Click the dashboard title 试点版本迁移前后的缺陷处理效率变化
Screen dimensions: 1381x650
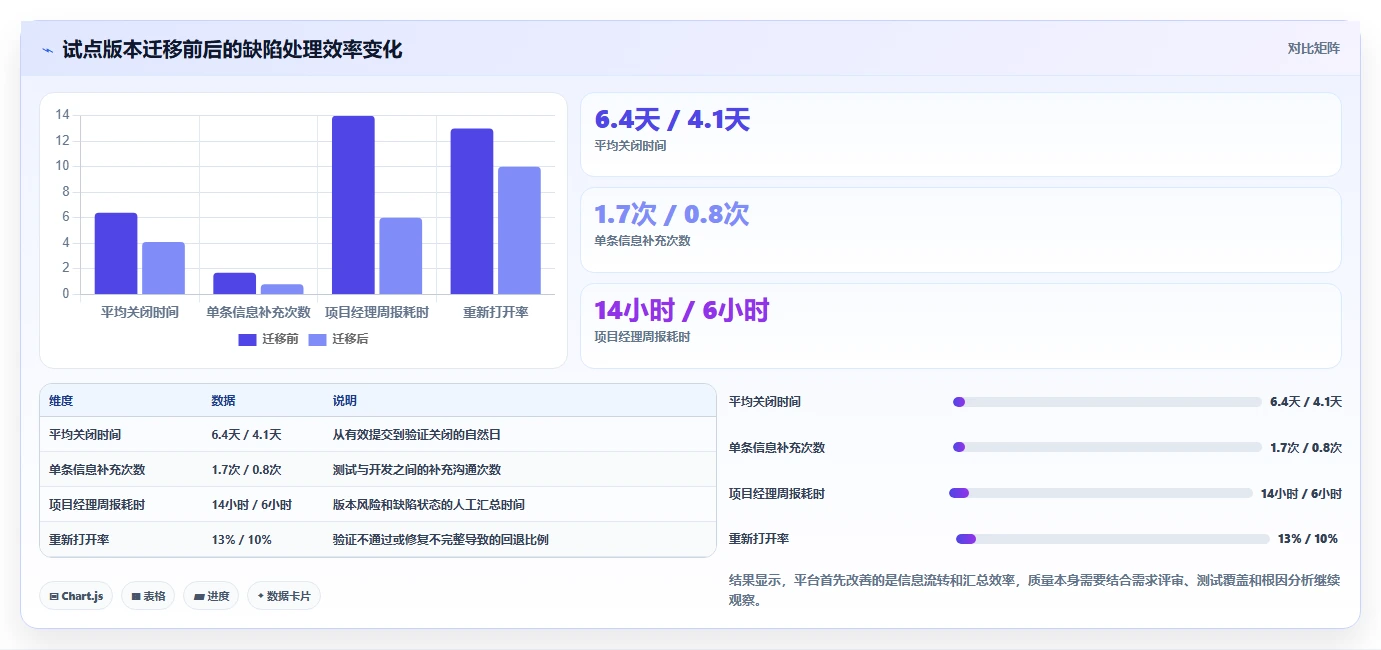[232, 50]
